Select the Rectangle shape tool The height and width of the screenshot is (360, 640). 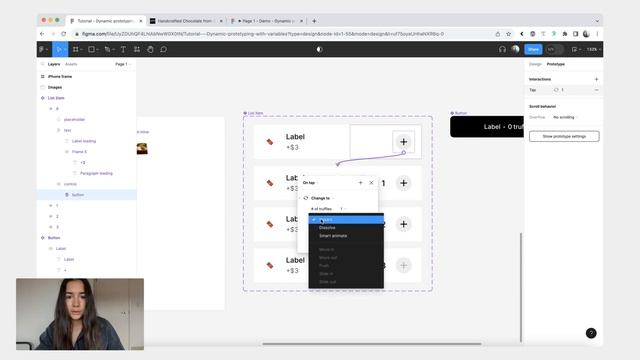92,49
